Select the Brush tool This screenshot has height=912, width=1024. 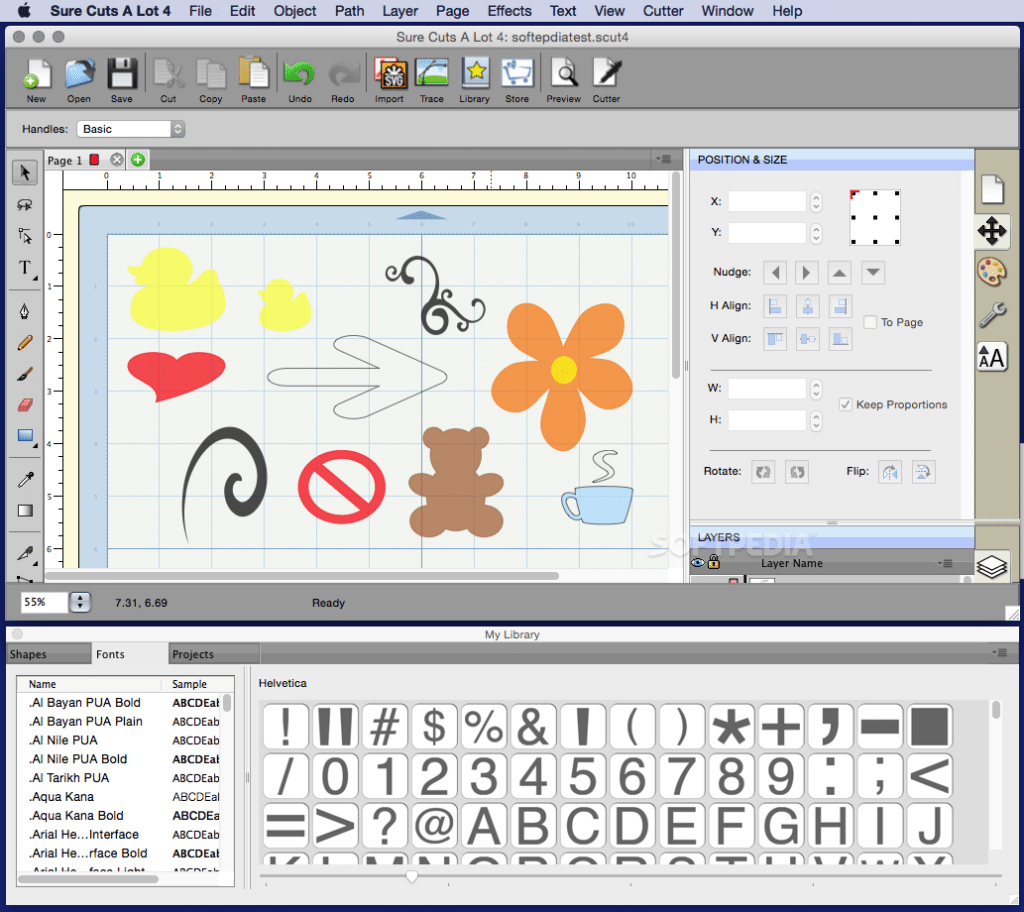pyautogui.click(x=25, y=374)
